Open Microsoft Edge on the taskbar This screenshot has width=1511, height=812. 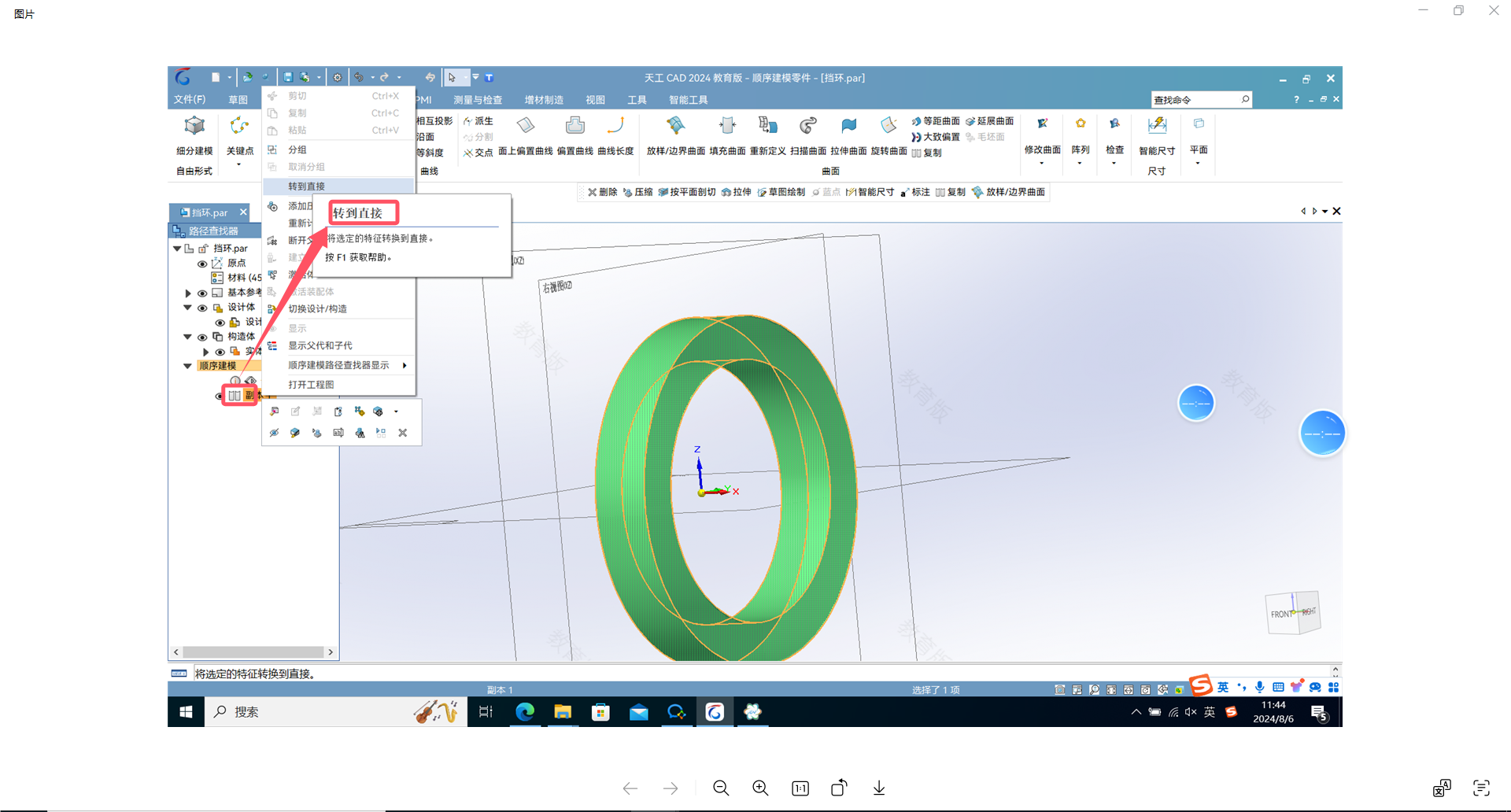tap(524, 712)
